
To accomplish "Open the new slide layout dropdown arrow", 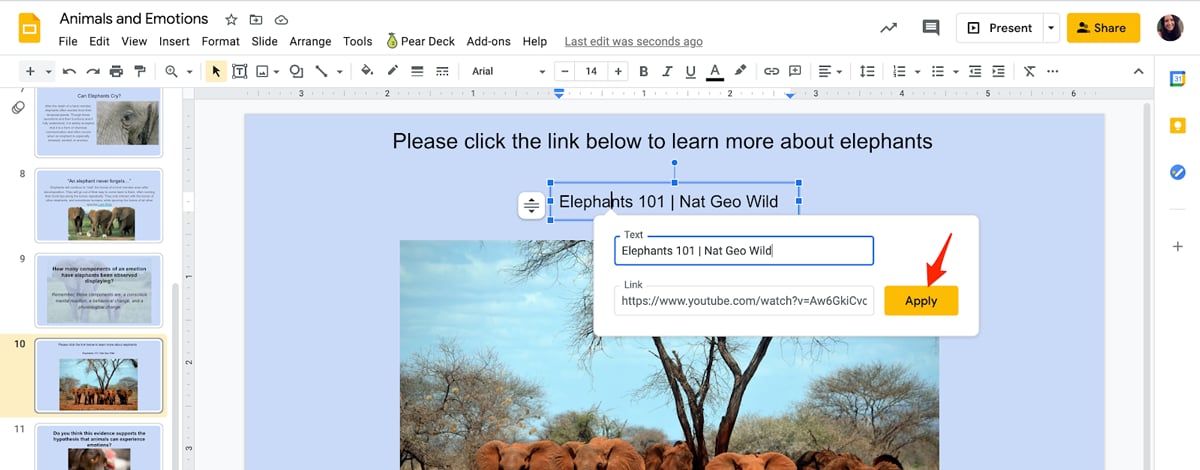I will tap(48, 72).
